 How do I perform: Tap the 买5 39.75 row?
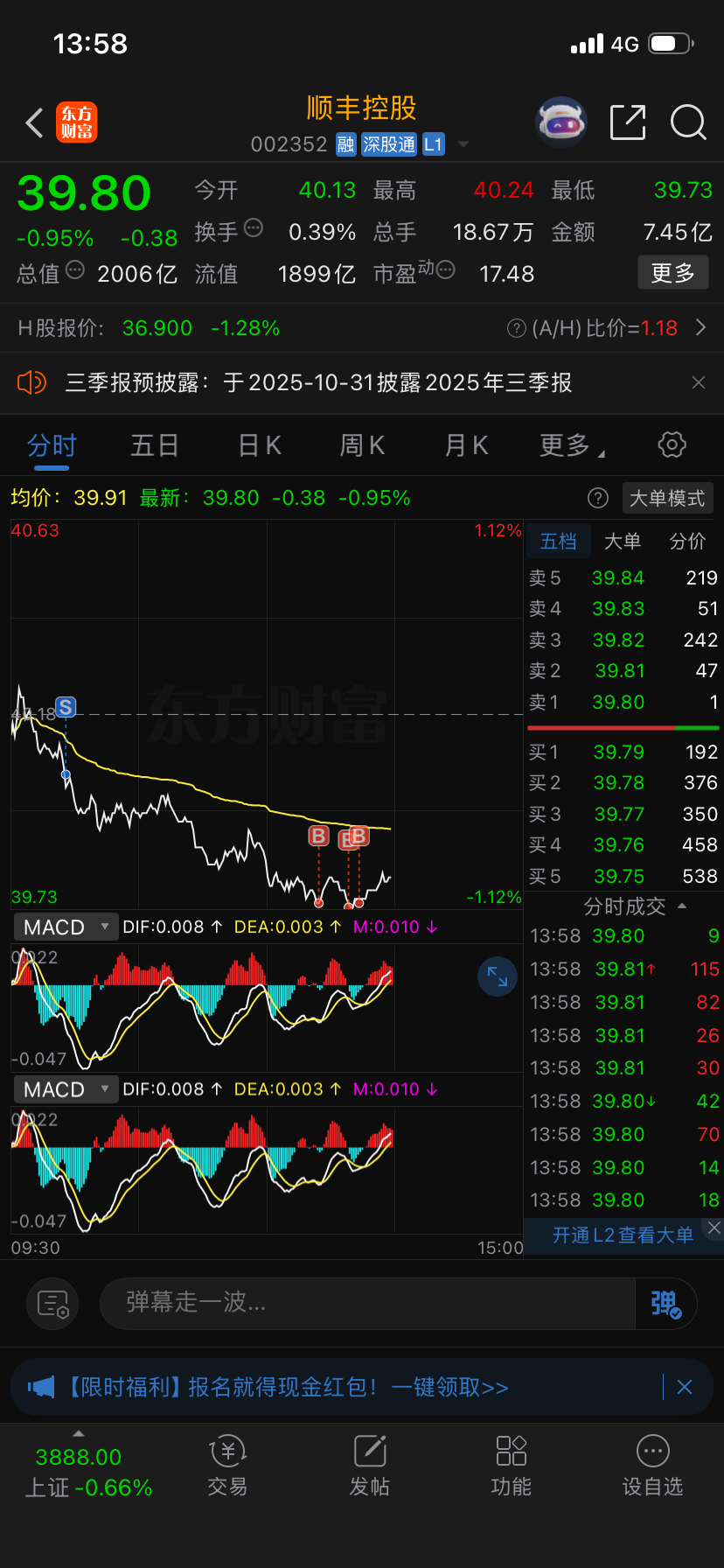click(x=623, y=877)
